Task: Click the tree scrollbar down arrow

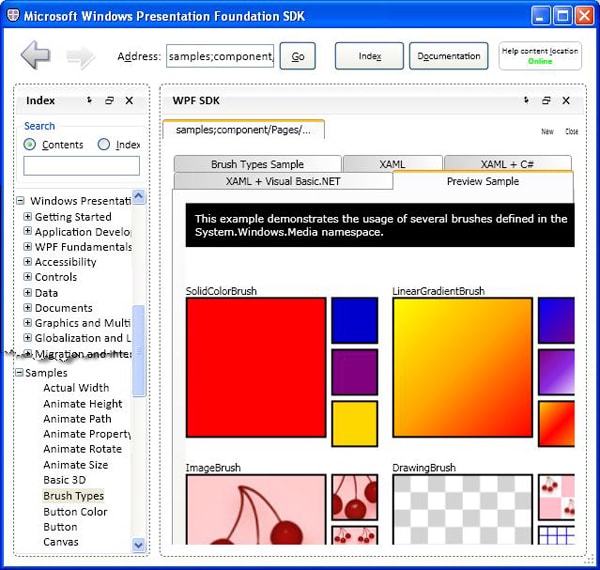Action: tap(139, 545)
